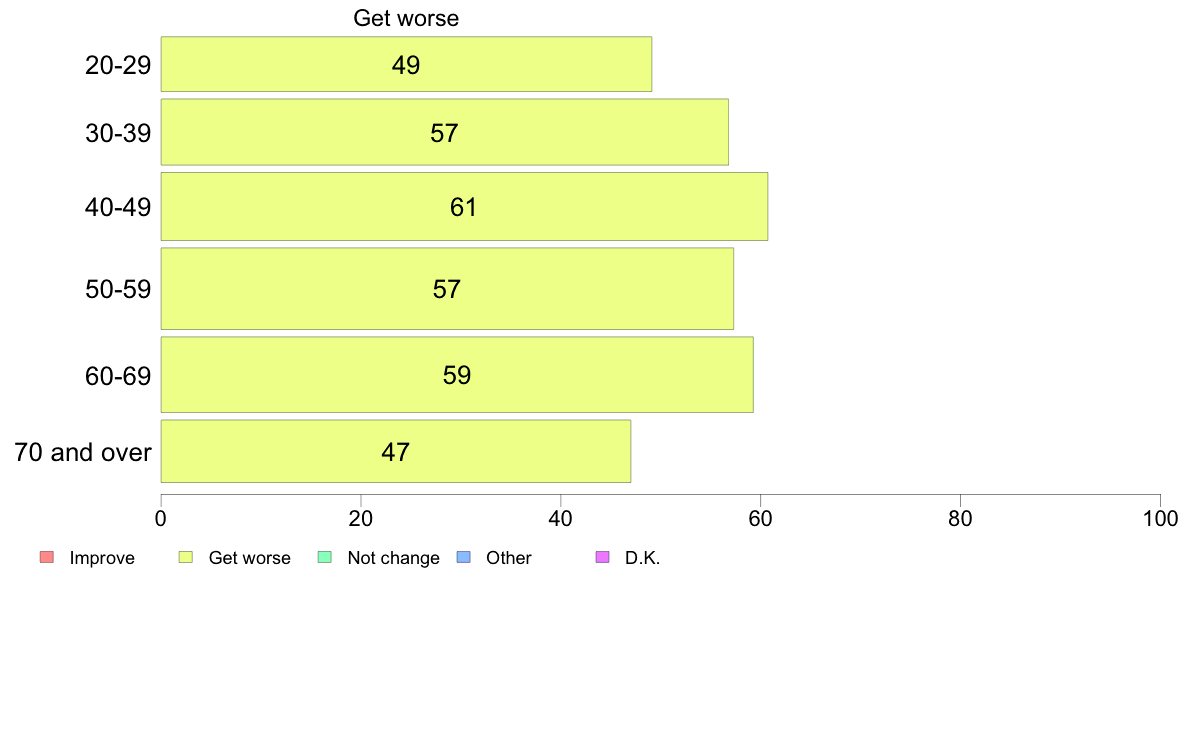
Task: Click the Get worse legend swatch
Action: tap(186, 557)
